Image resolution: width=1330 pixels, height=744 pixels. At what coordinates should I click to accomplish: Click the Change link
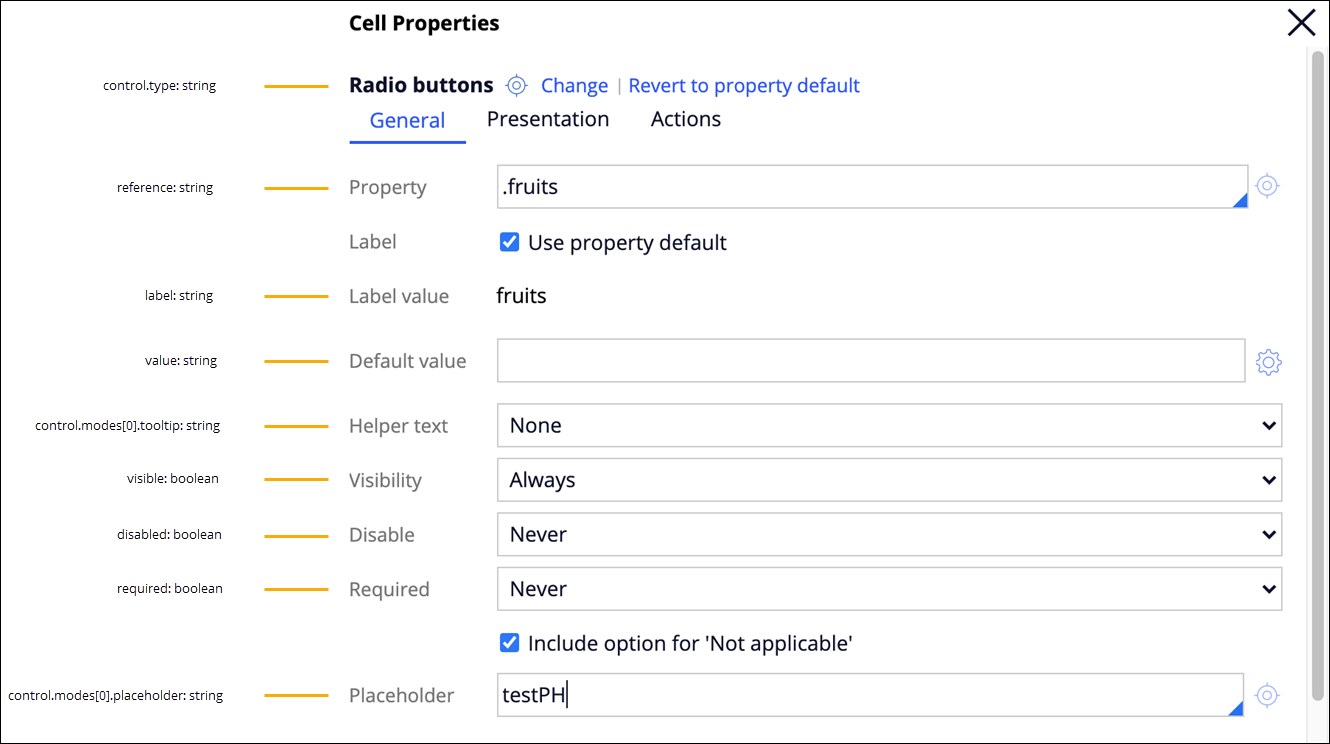(x=574, y=86)
